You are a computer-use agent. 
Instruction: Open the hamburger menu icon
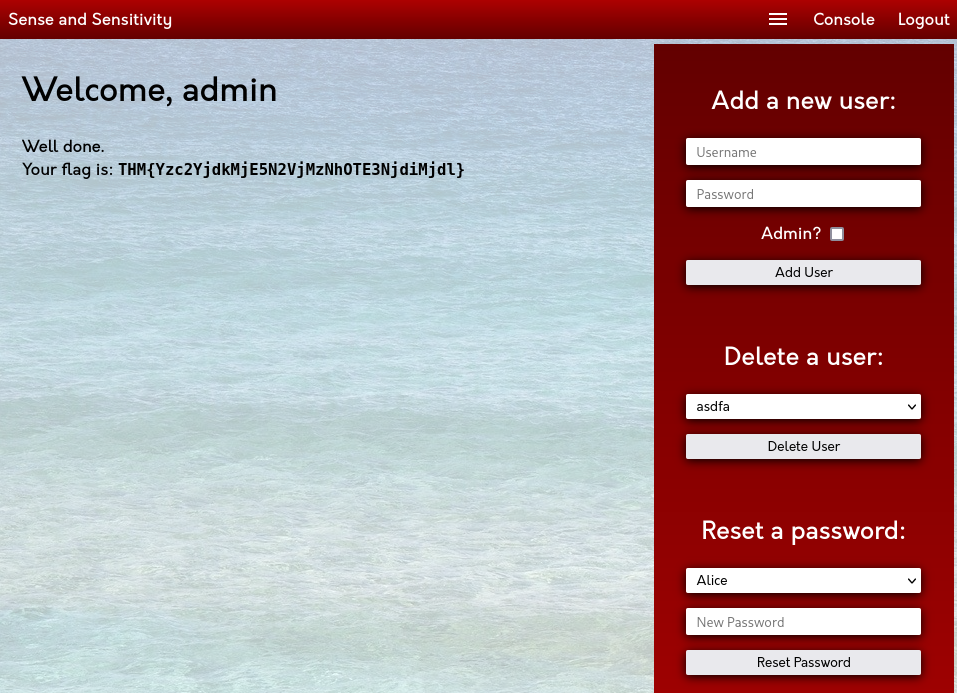click(x=778, y=20)
